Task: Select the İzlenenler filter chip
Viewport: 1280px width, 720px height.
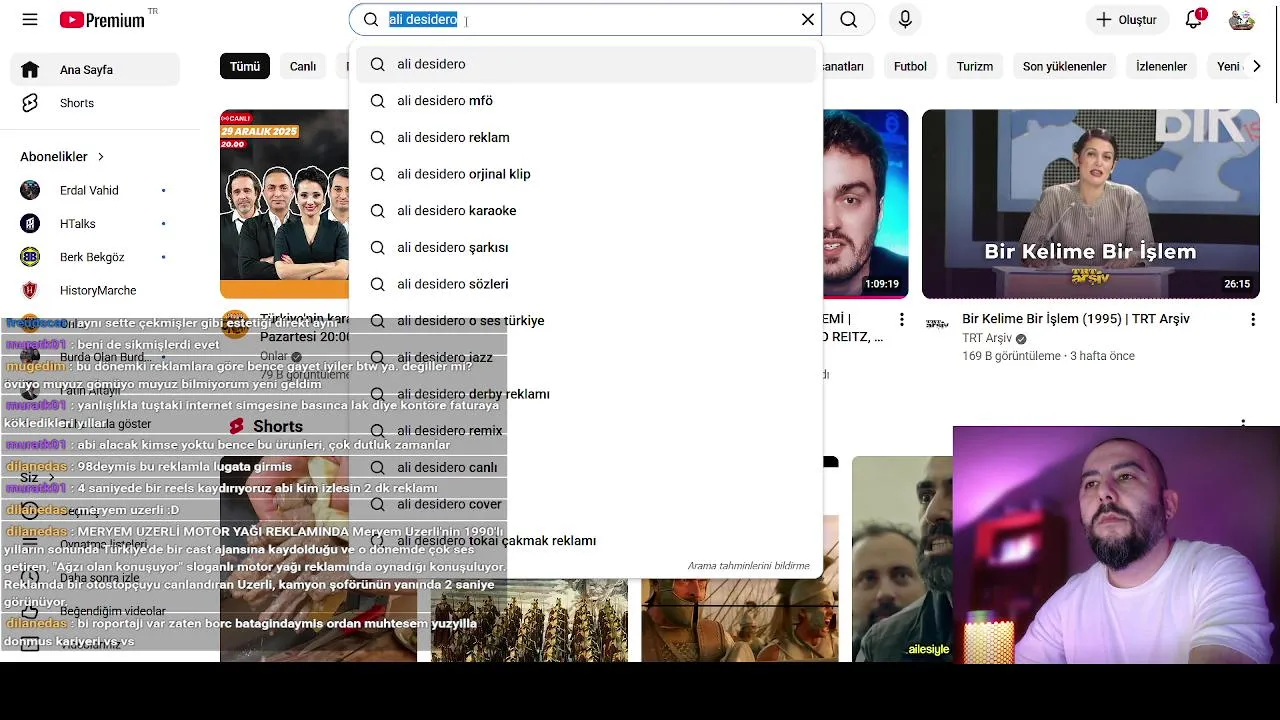Action: tap(1161, 66)
